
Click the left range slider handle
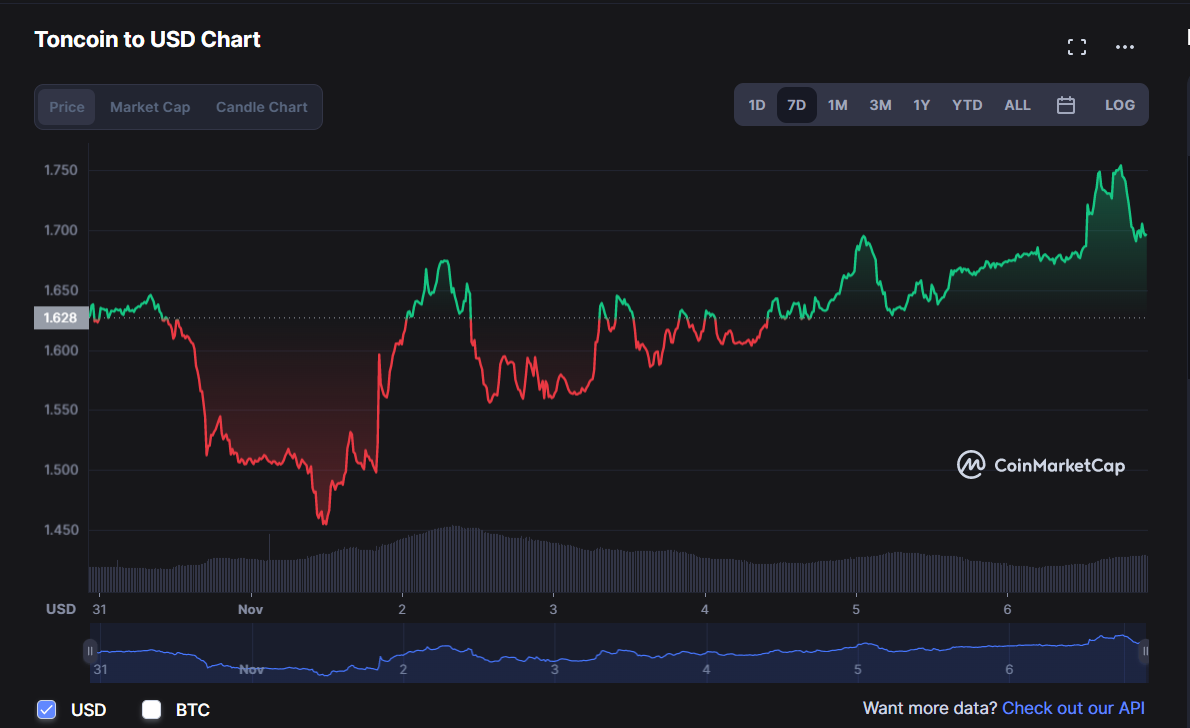pyautogui.click(x=90, y=651)
